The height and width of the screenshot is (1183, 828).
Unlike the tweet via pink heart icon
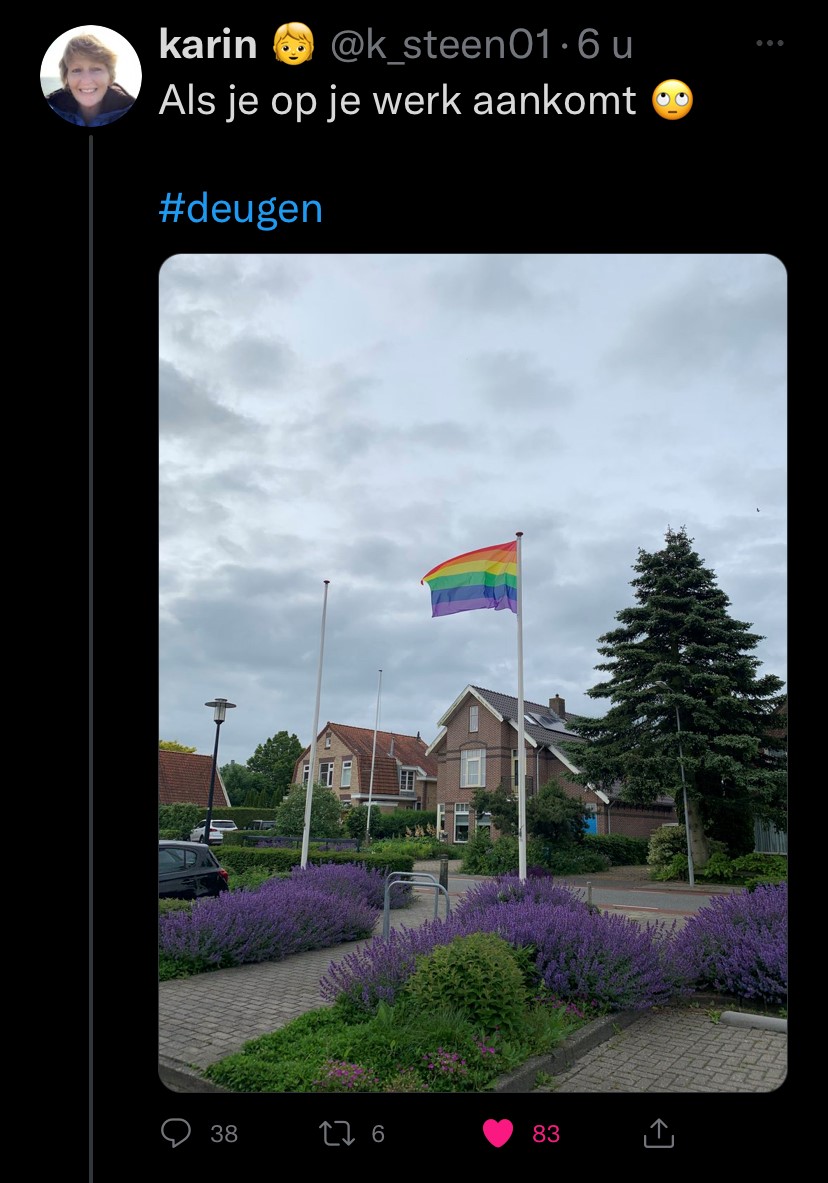click(498, 1133)
